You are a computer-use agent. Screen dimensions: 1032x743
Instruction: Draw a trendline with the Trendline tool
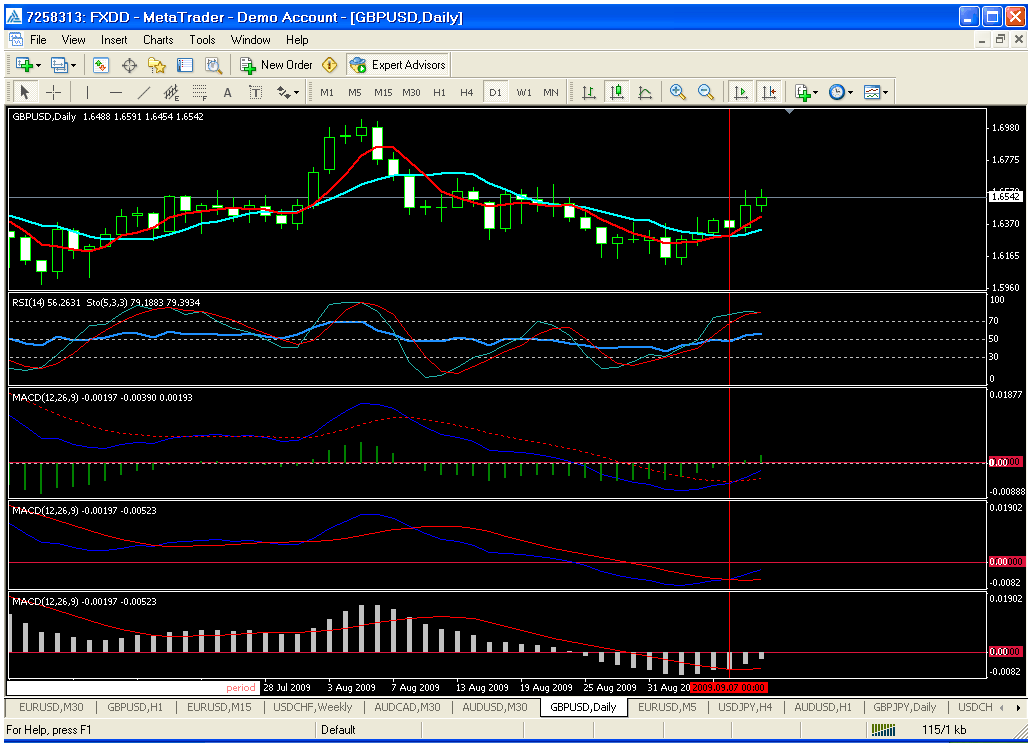143,92
